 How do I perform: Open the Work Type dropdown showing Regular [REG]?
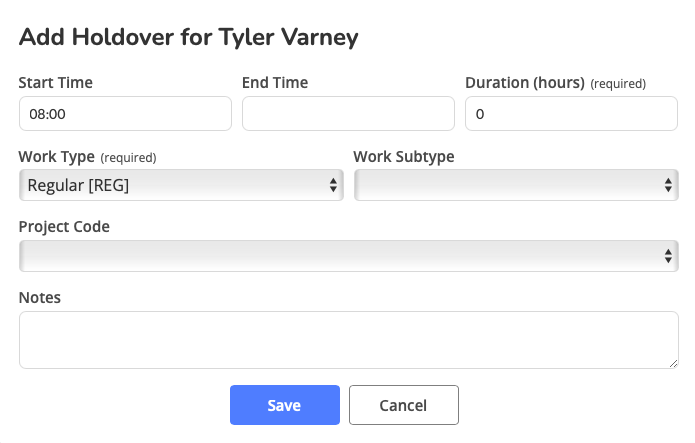(181, 185)
